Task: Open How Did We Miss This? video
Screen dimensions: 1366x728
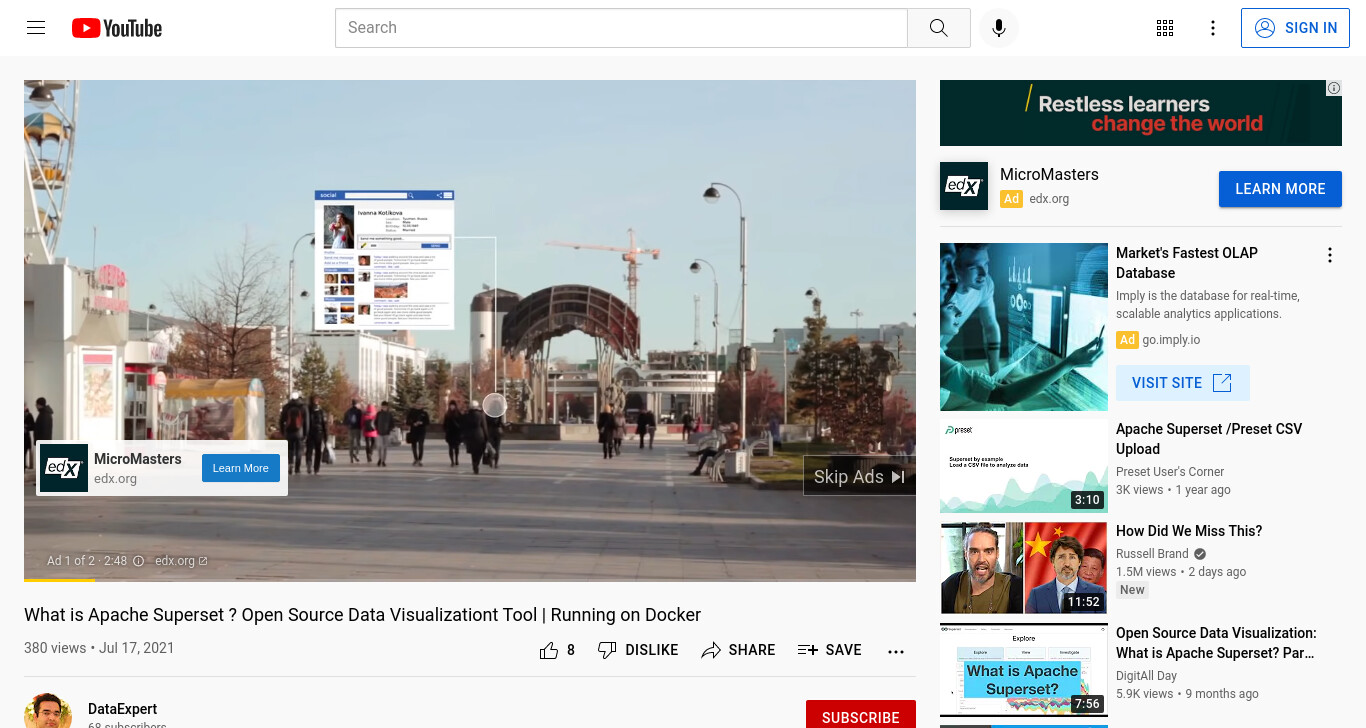Action: click(1189, 531)
